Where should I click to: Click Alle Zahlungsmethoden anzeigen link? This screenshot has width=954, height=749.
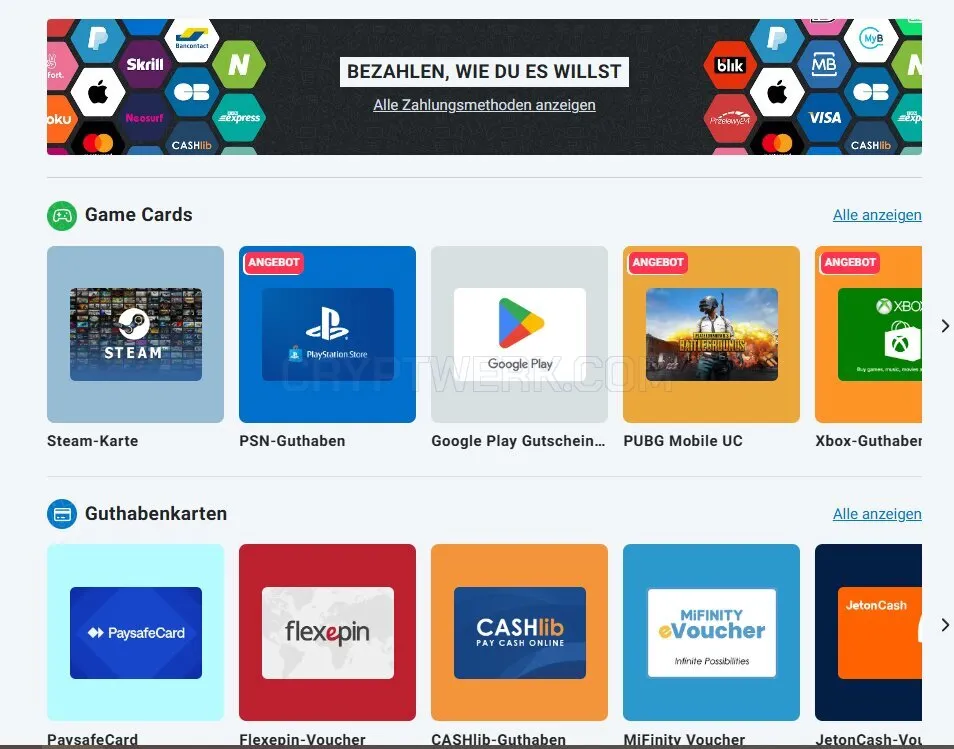pyautogui.click(x=484, y=105)
